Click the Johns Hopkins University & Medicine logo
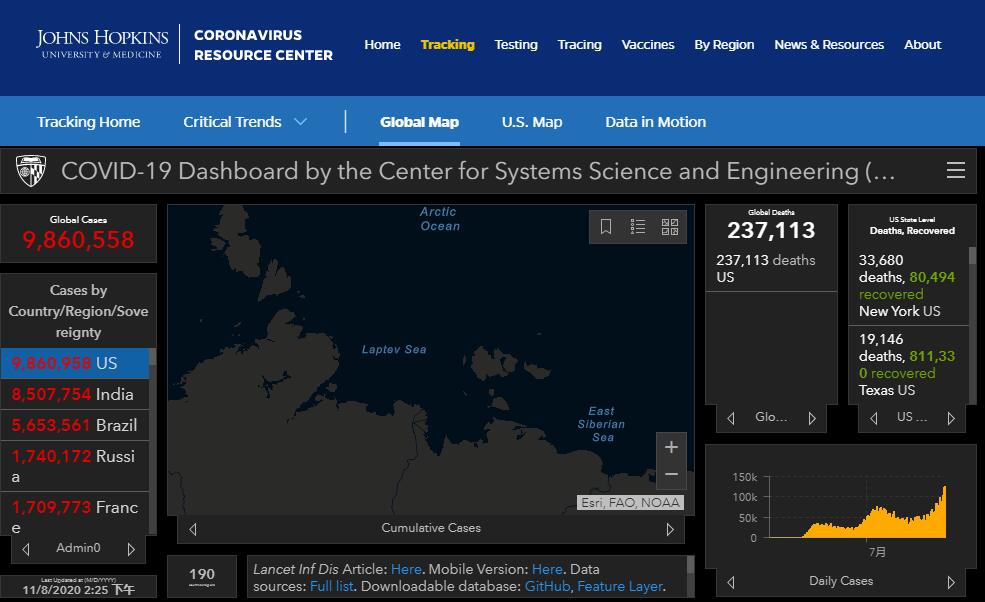This screenshot has width=985, height=602. (99, 44)
